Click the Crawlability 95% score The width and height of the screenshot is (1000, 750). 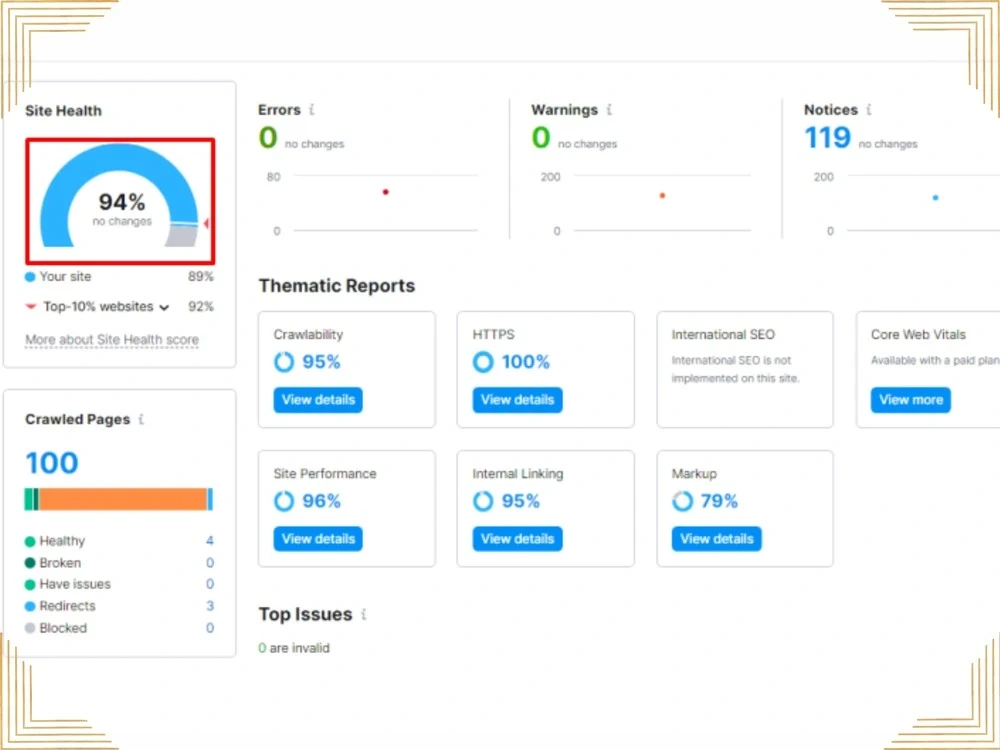321,362
